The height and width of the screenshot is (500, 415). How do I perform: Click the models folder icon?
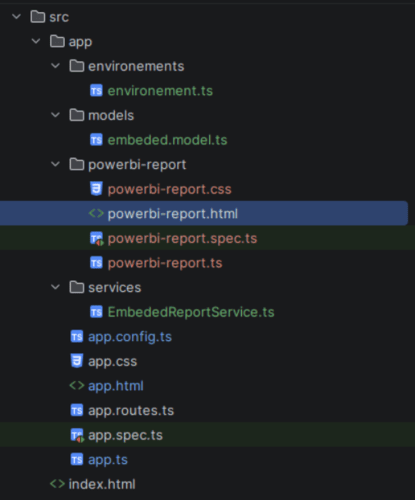tap(77, 115)
